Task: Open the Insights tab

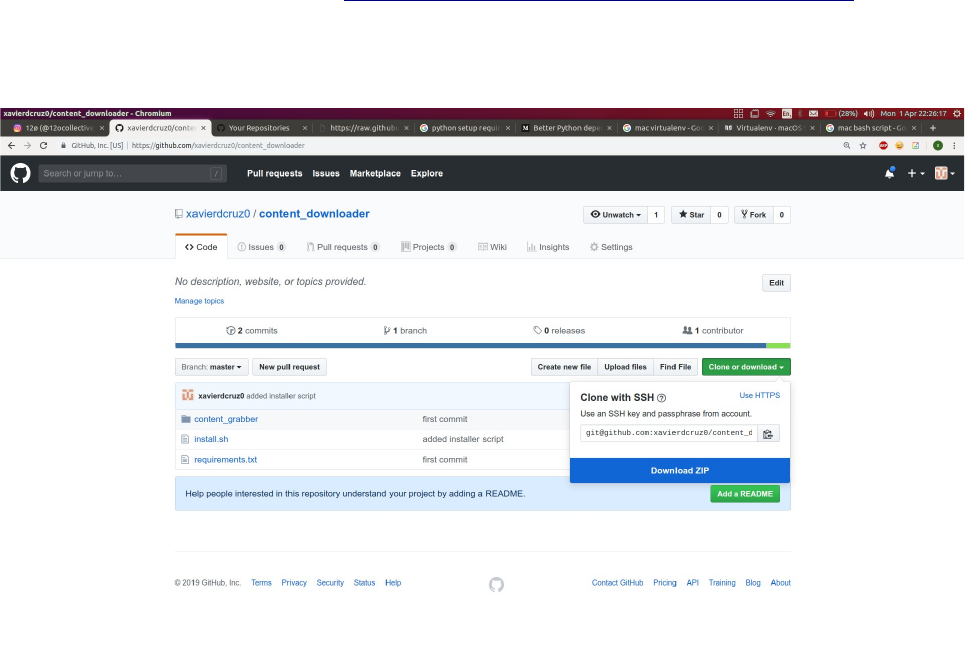Action: [548, 247]
